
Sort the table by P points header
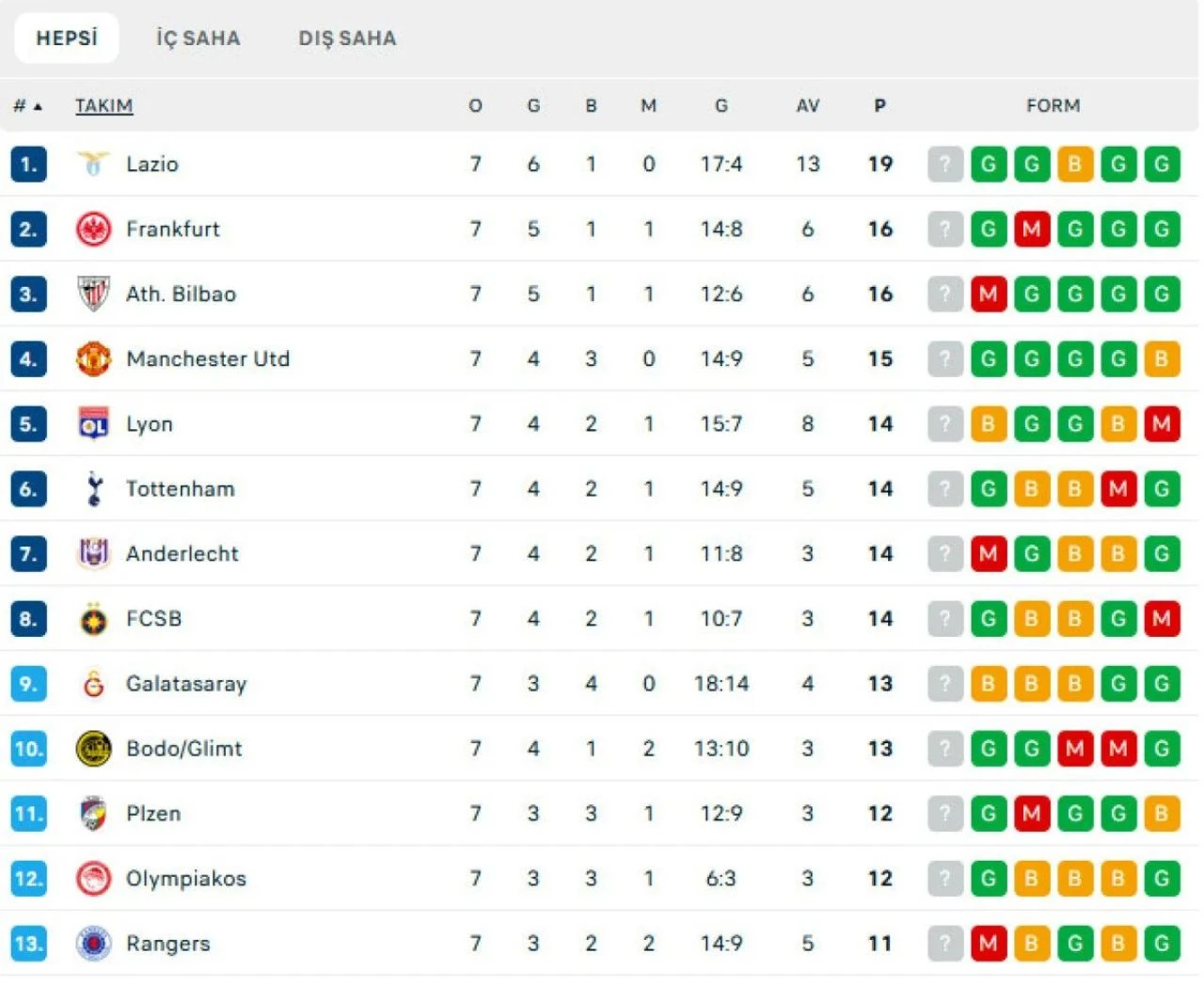tap(879, 106)
